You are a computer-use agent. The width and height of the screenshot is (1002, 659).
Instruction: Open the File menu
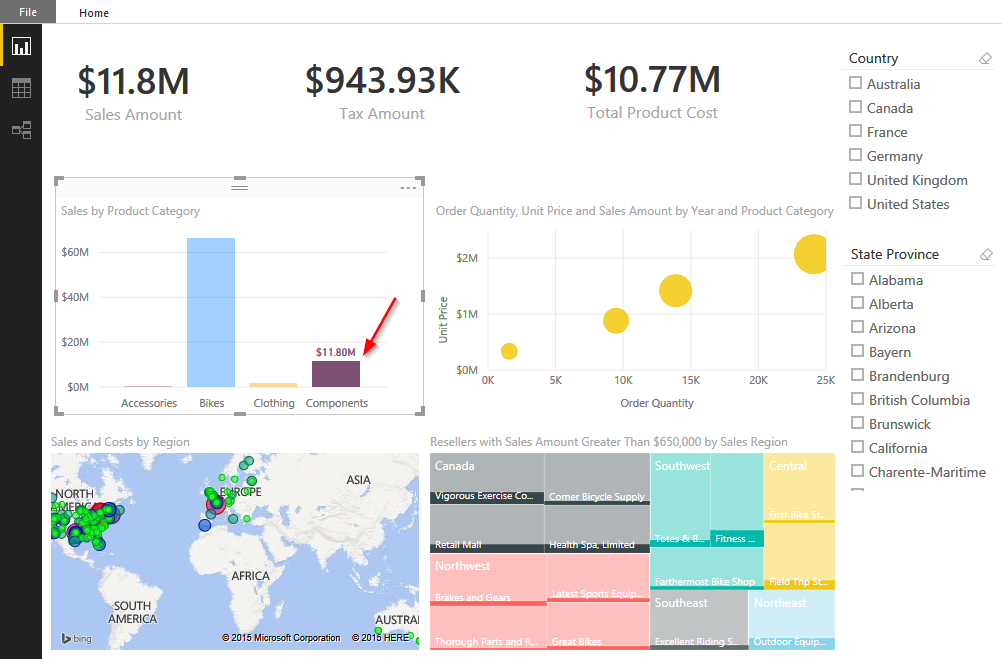[x=28, y=12]
